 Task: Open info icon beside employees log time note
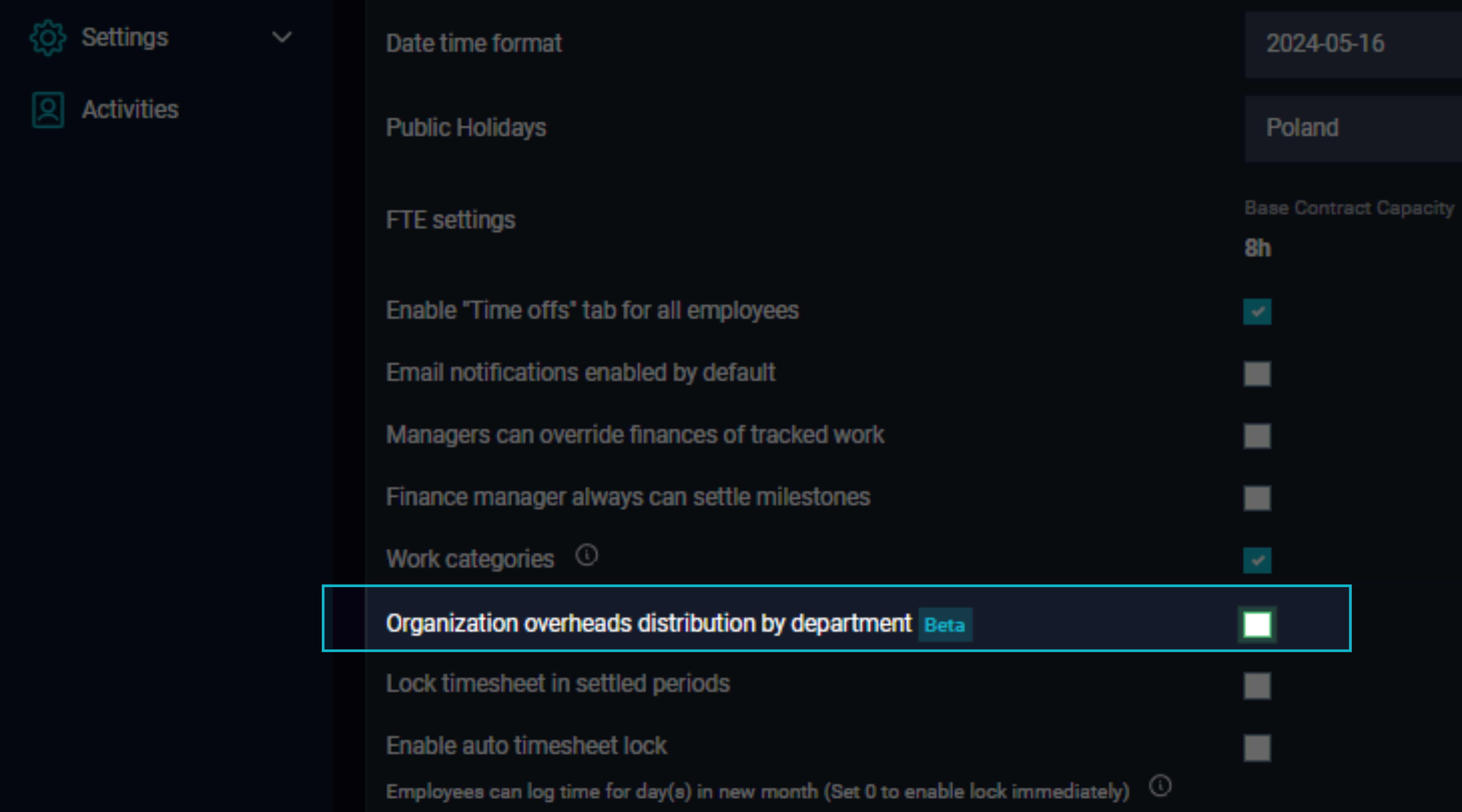[1160, 787]
